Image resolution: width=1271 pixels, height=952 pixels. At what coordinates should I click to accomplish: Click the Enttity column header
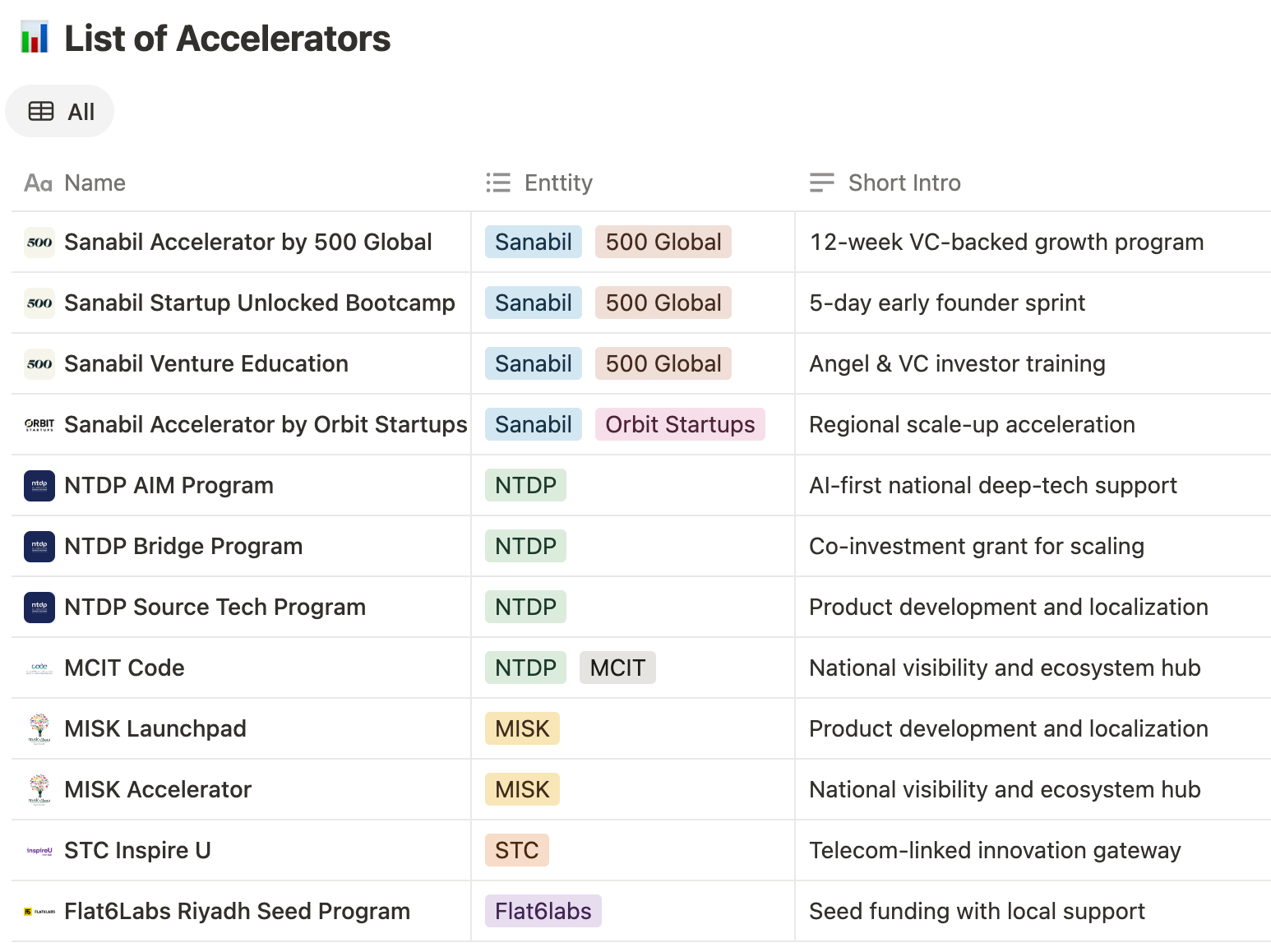click(539, 183)
